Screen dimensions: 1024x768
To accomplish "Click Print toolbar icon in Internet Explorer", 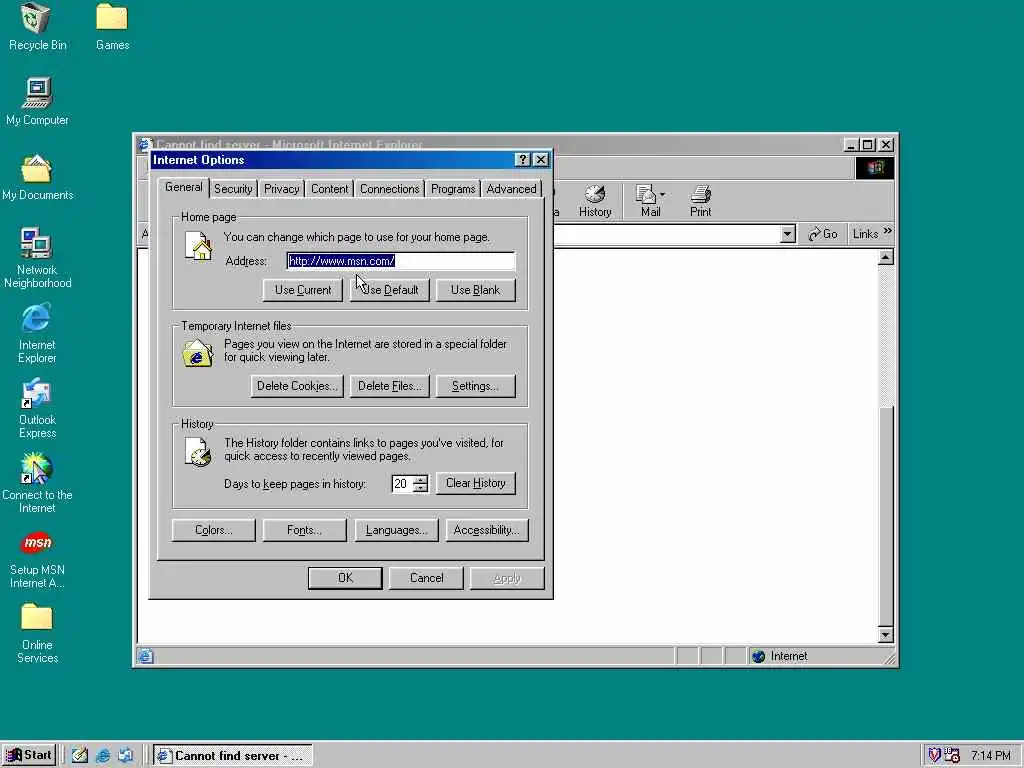I will pos(701,200).
